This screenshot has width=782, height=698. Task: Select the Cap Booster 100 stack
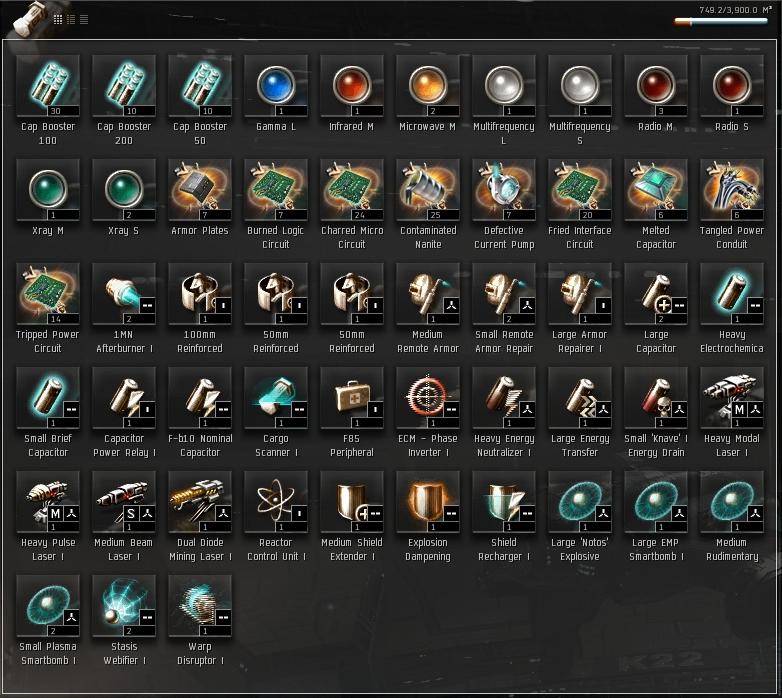[48, 86]
